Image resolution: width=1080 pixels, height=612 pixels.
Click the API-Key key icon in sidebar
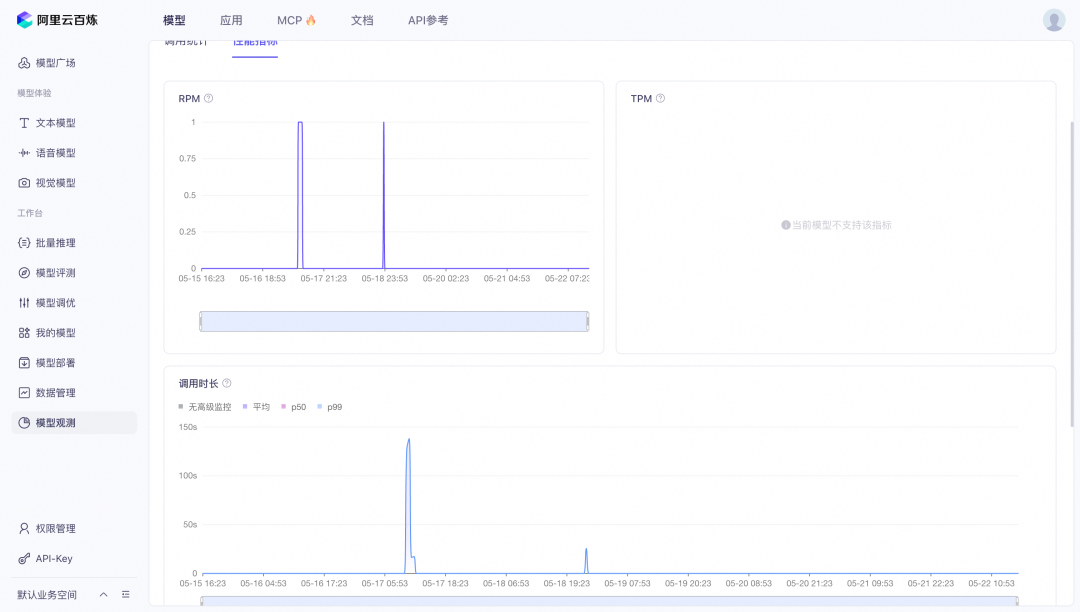pyautogui.click(x=24, y=559)
